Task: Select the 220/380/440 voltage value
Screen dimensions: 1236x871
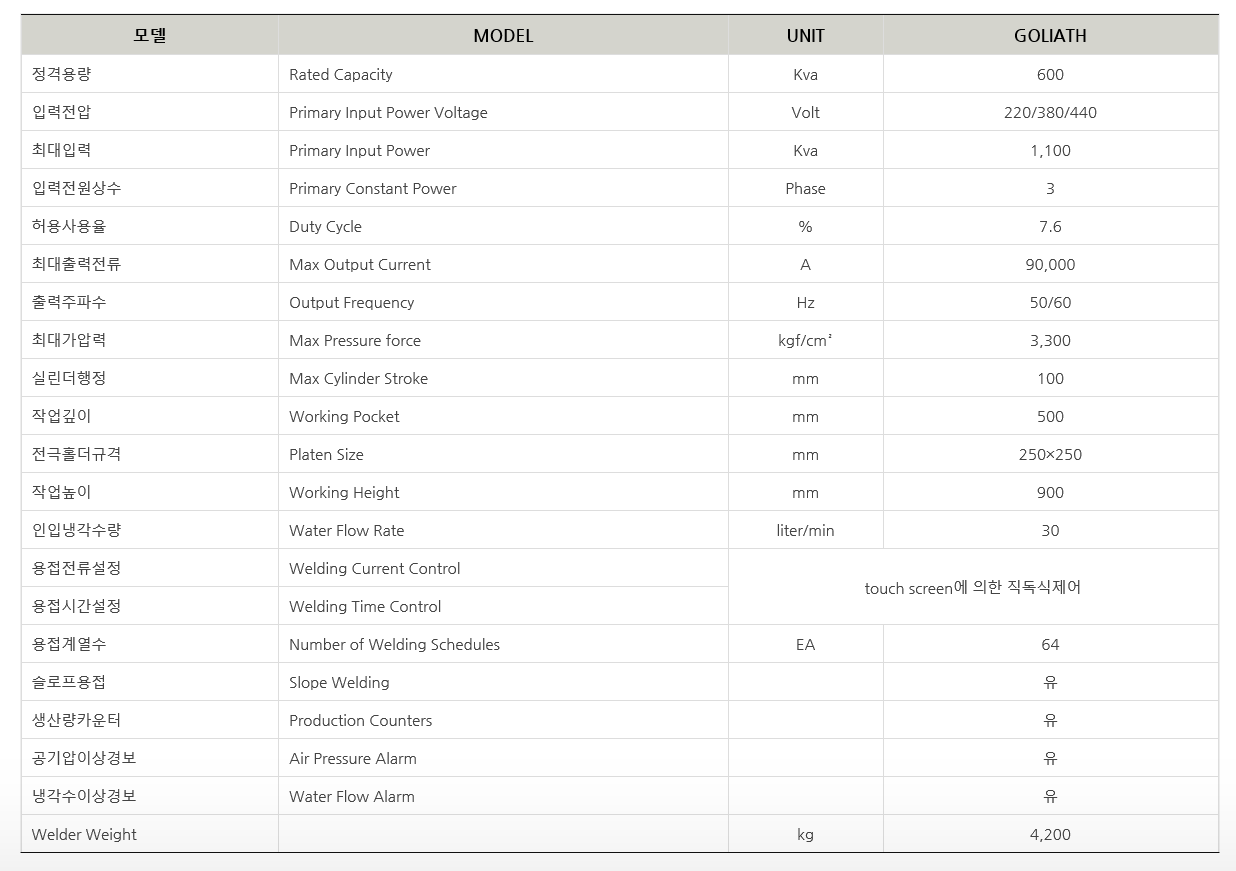Action: point(1050,113)
